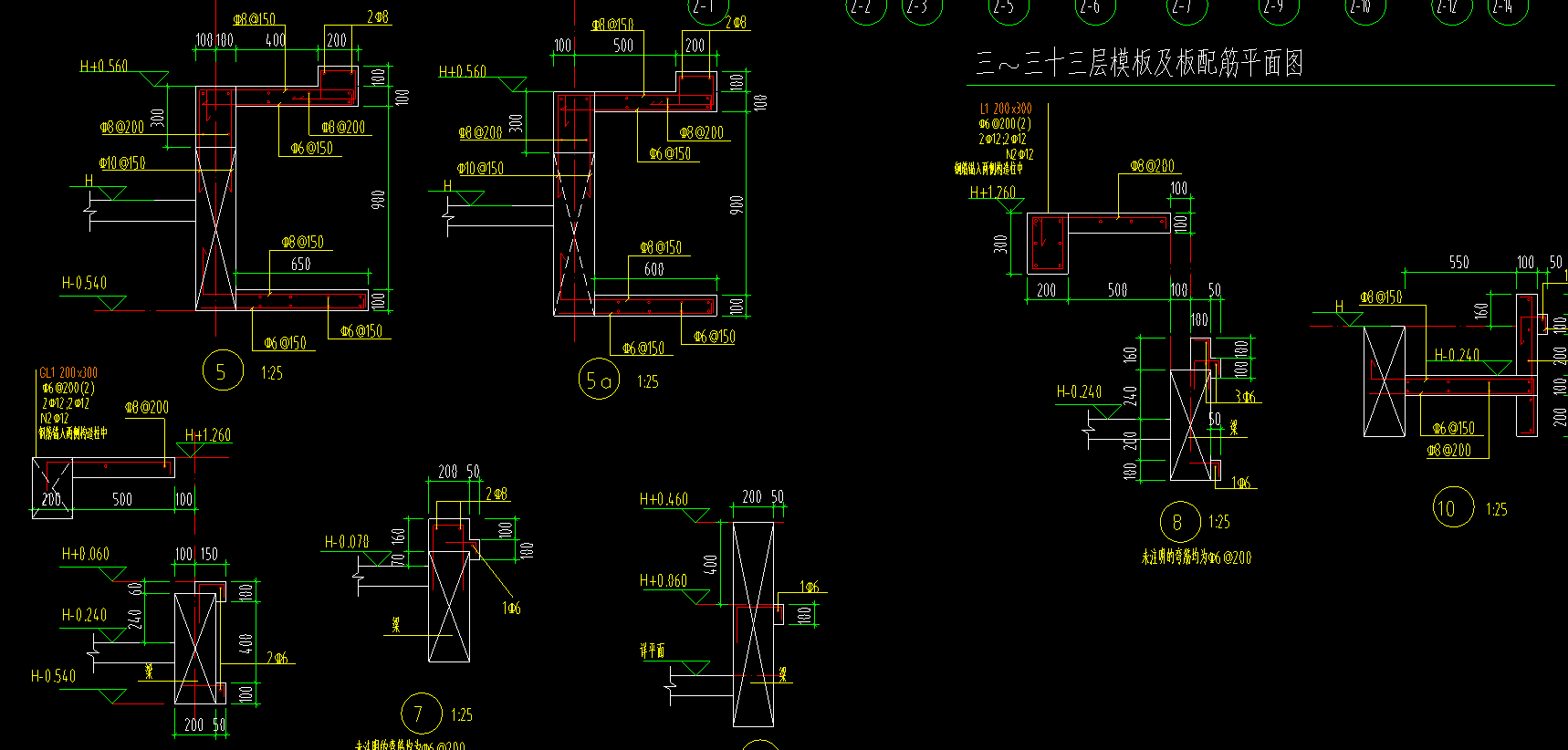
Task: Select the circled detail number 5
Action: point(222,370)
